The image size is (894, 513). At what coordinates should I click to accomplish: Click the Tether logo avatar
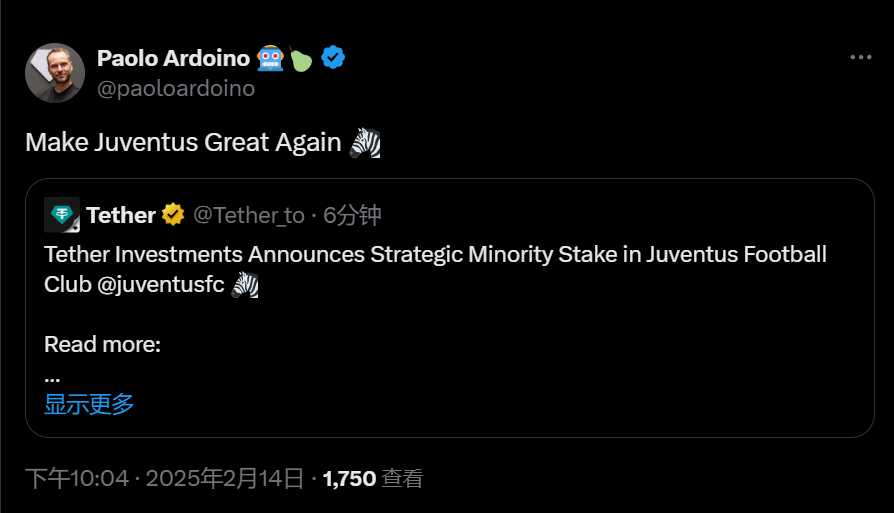click(62, 215)
